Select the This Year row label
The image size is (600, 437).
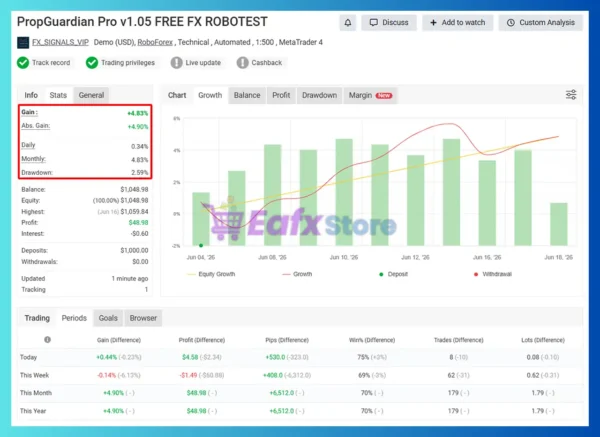(x=33, y=411)
